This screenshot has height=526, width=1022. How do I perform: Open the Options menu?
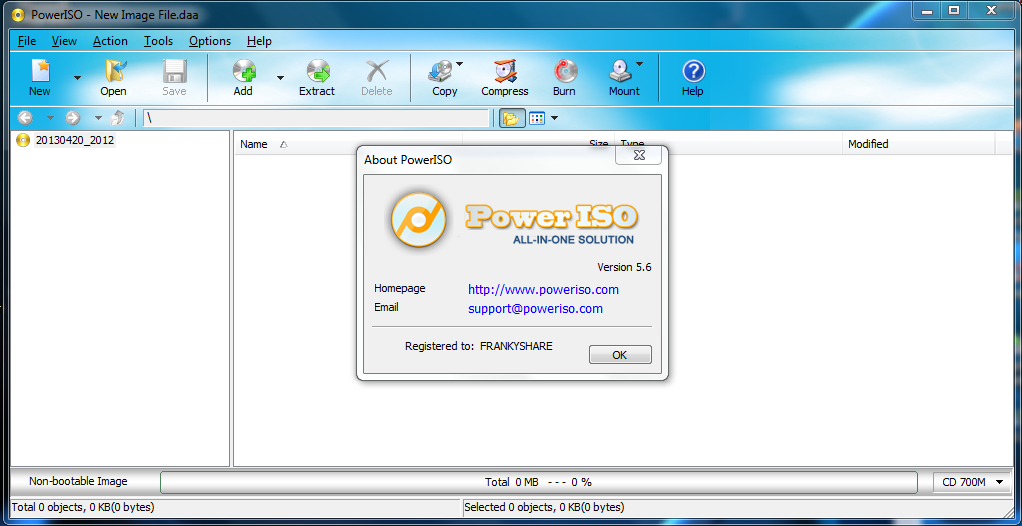click(x=210, y=41)
